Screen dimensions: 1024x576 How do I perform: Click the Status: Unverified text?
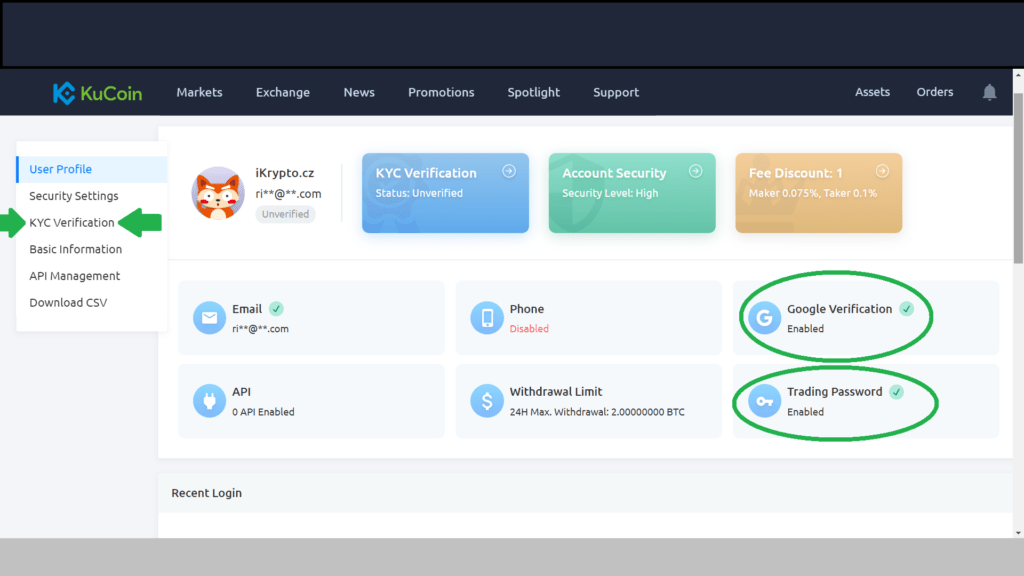click(419, 193)
